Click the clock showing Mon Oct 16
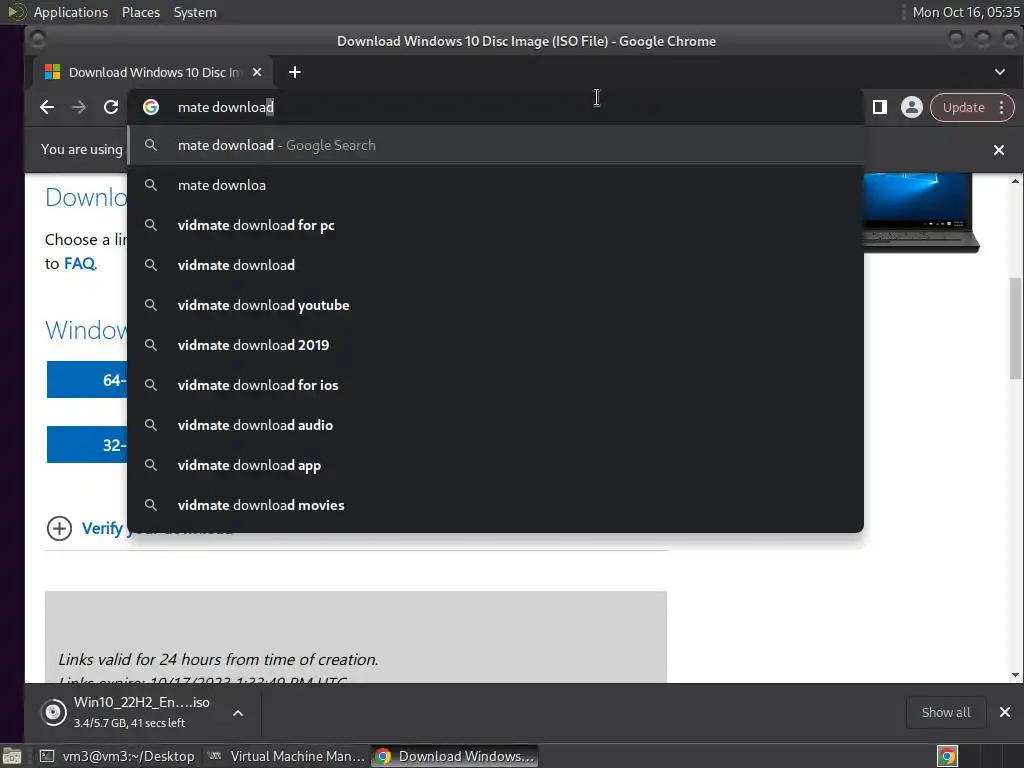The width and height of the screenshot is (1024, 768). [966, 12]
